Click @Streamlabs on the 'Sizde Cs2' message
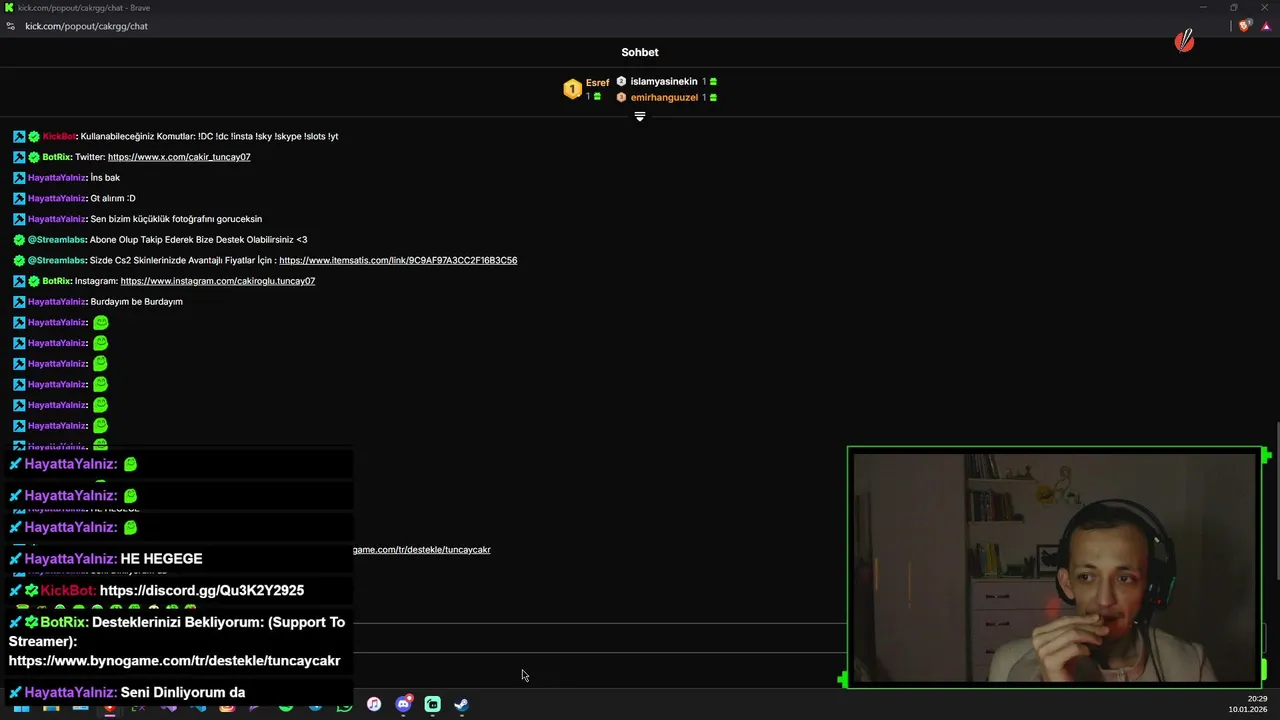This screenshot has width=1280, height=720. pos(56,260)
